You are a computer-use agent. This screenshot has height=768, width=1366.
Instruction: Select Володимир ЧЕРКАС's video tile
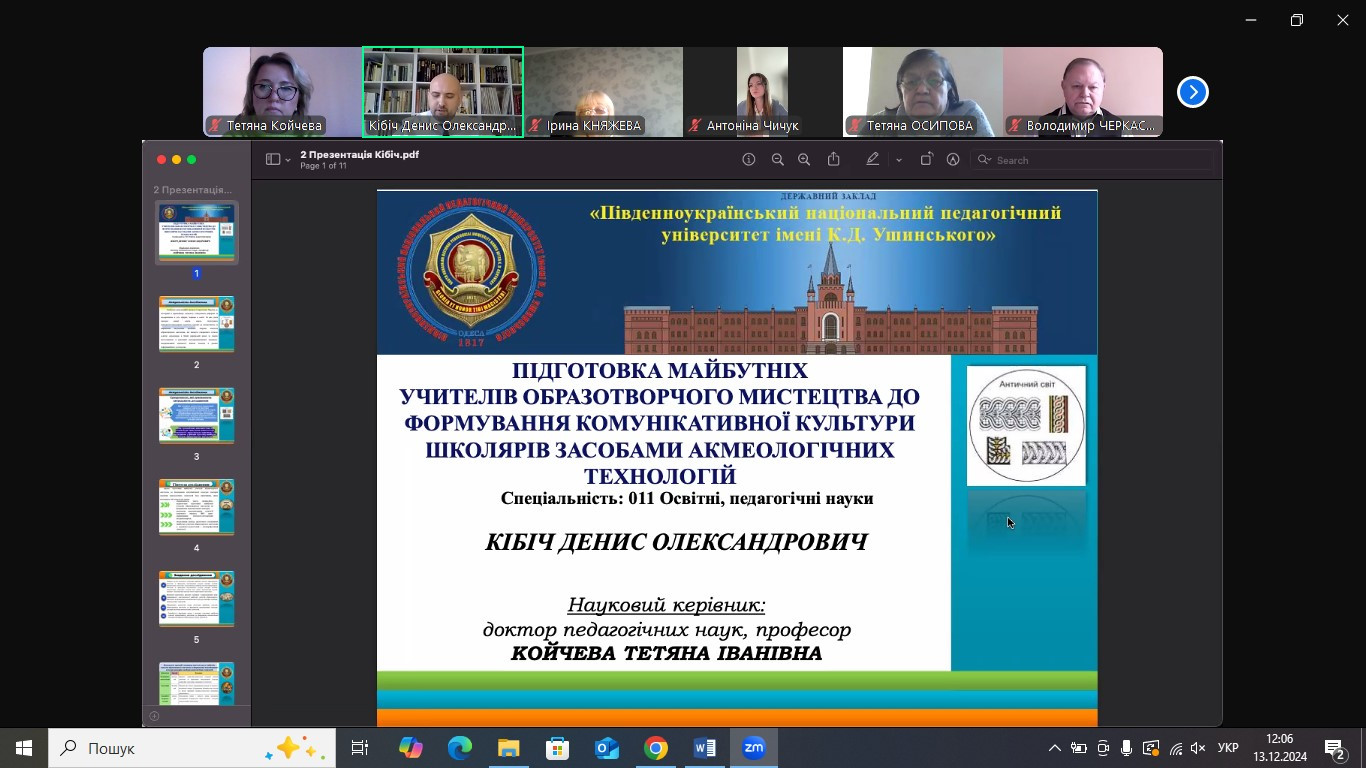tap(1083, 92)
